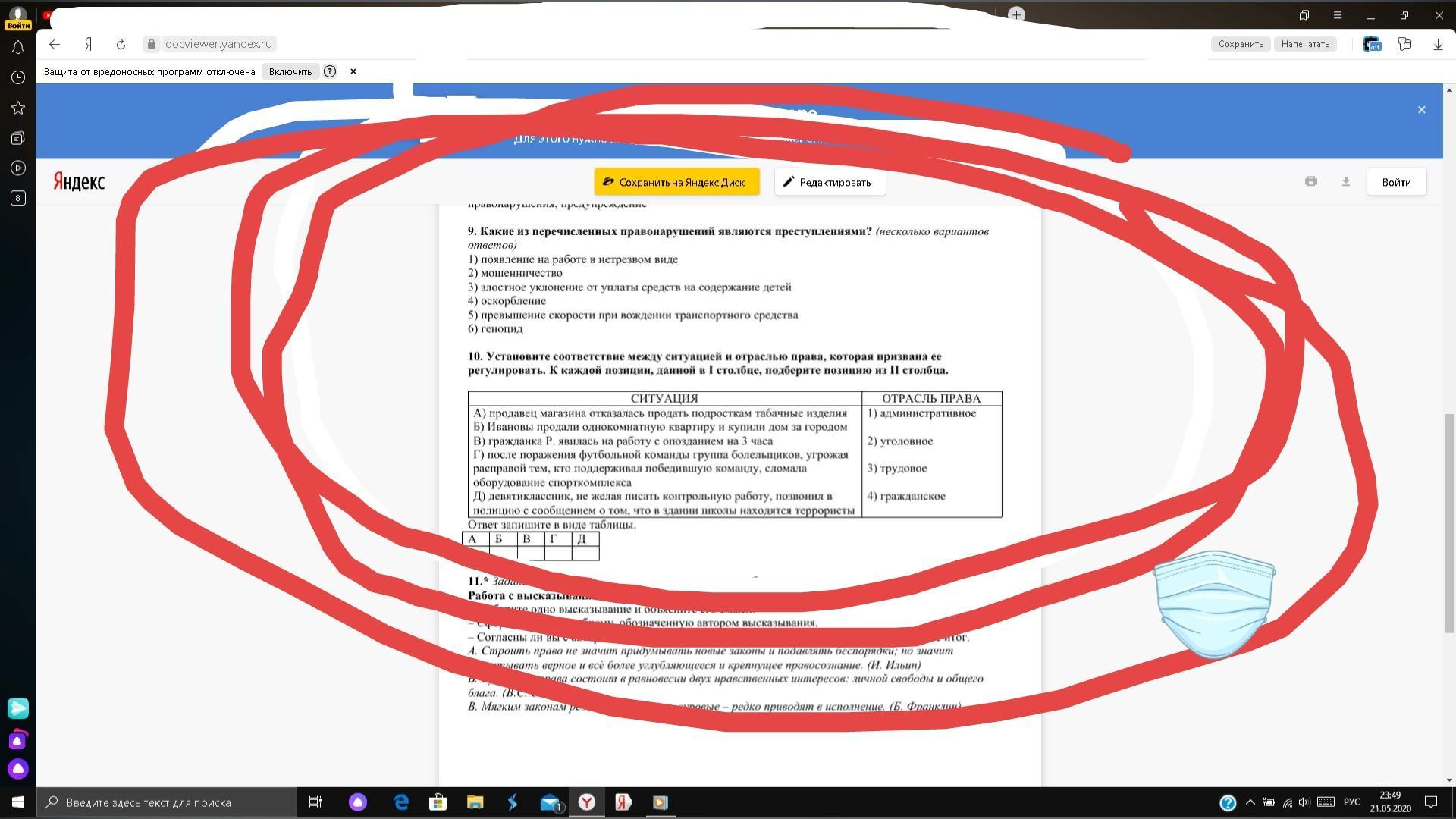This screenshot has height=819, width=1456.
Task: Open a new browser tab
Action: (1017, 15)
